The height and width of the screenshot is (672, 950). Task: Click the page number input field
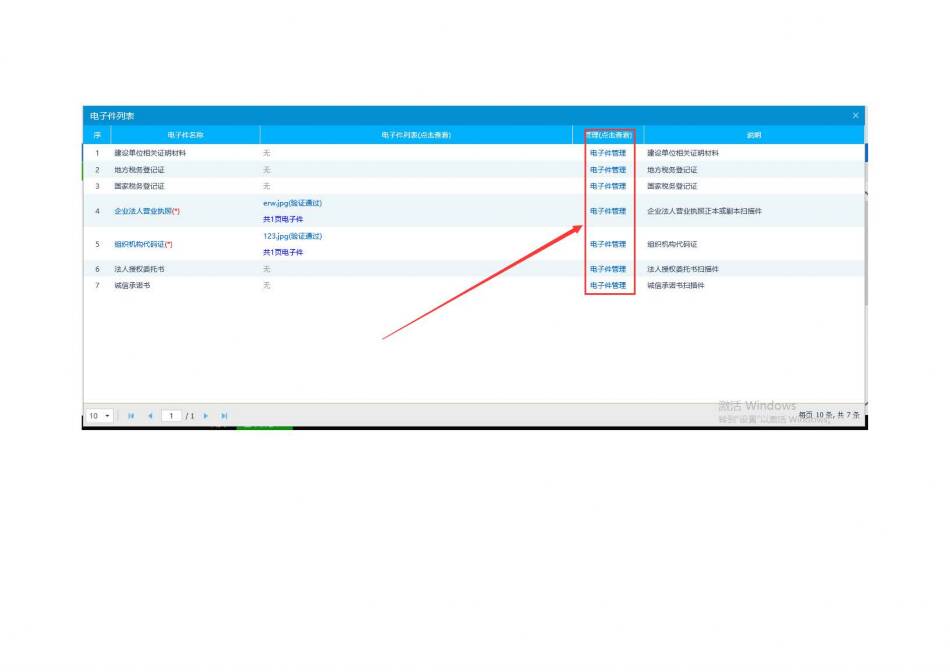pyautogui.click(x=171, y=416)
